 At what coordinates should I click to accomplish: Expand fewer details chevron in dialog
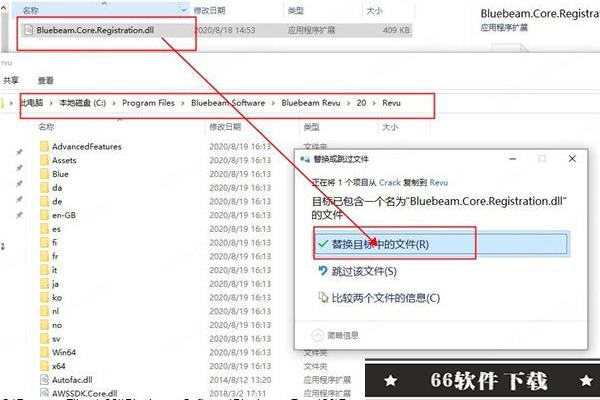[x=317, y=335]
